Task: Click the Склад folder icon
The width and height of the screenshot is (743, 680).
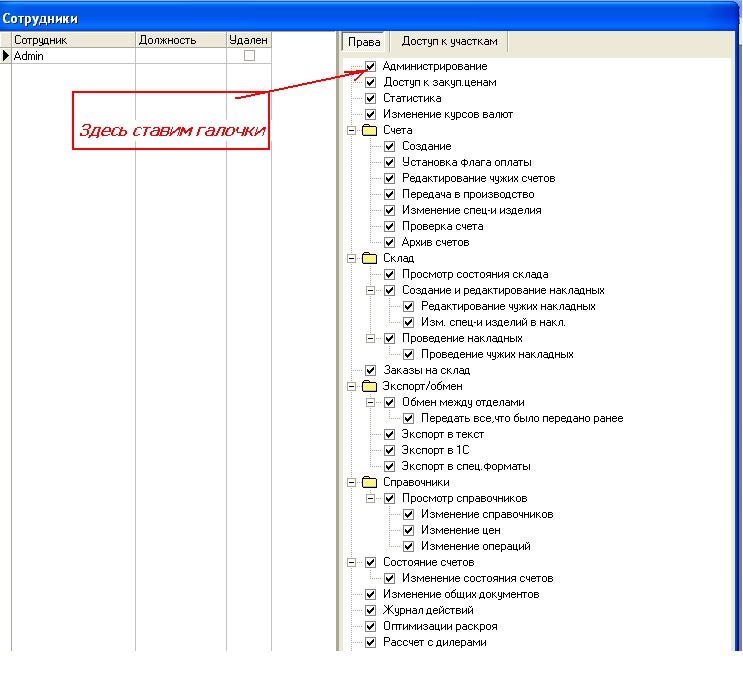Action: [x=369, y=258]
